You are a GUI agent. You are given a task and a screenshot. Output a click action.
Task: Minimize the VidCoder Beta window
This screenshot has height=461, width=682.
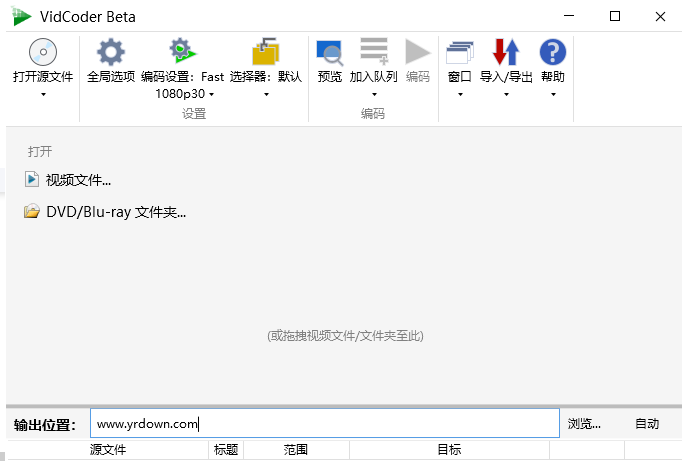569,16
